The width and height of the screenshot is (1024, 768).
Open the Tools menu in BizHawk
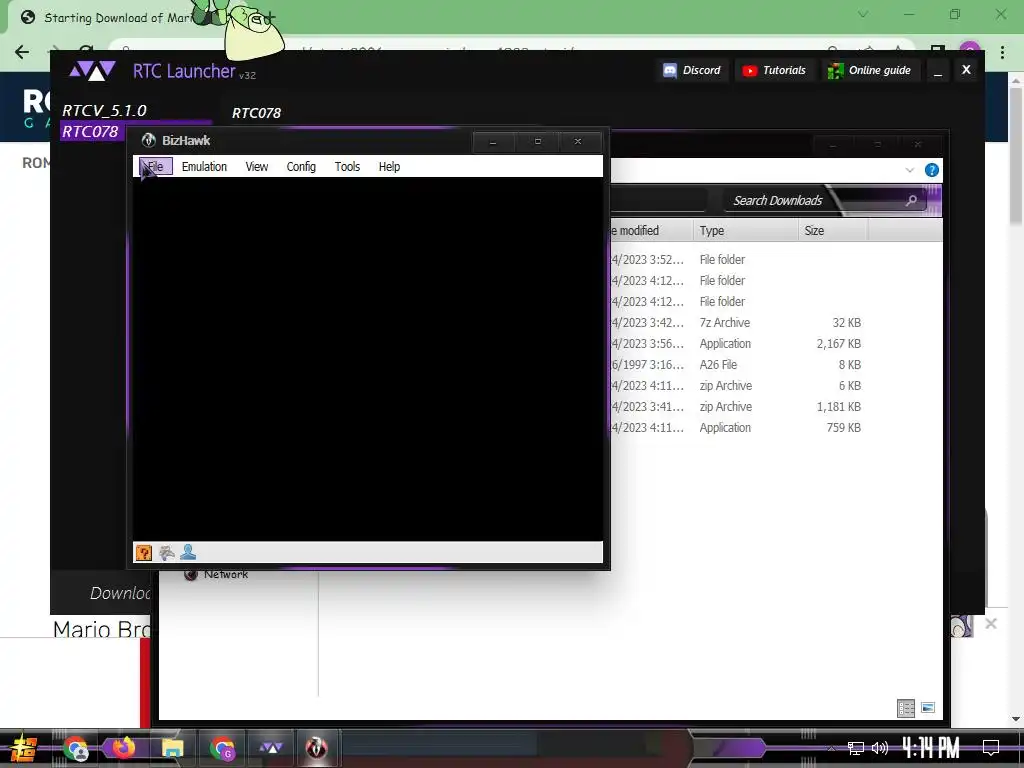347,167
